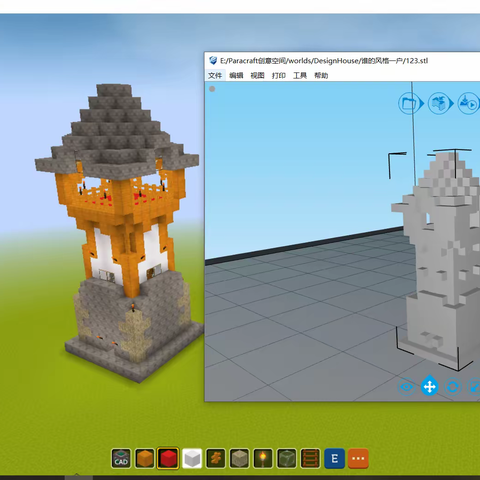Click the grey status dot in slicer viewport
This screenshot has height=480, width=480.
[x=212, y=89]
